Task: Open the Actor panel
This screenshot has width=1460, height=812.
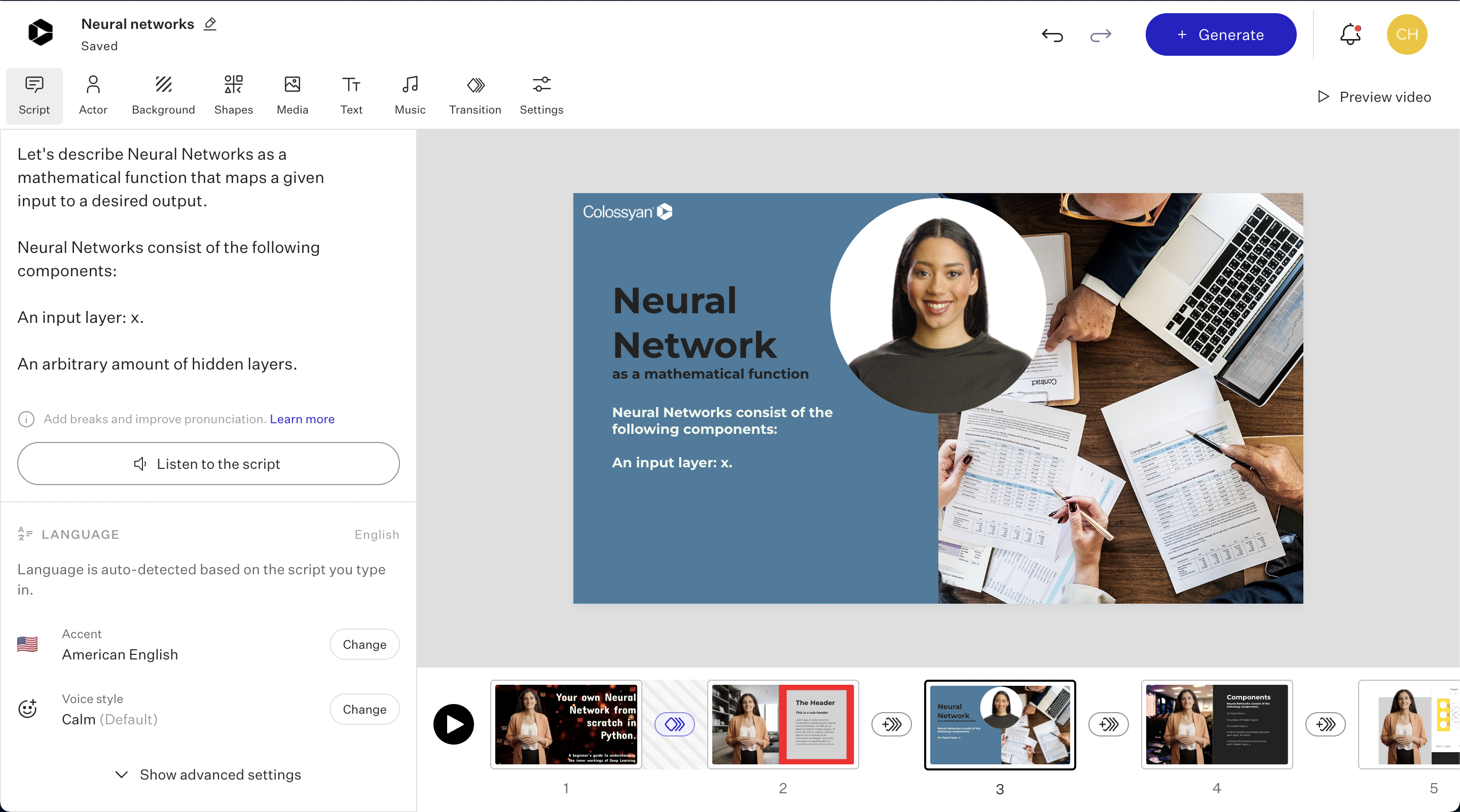Action: [93, 95]
